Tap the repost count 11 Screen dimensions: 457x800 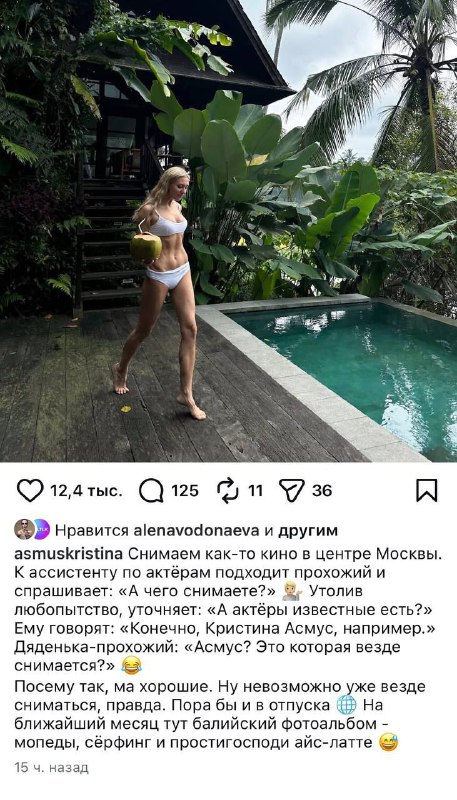point(255,491)
